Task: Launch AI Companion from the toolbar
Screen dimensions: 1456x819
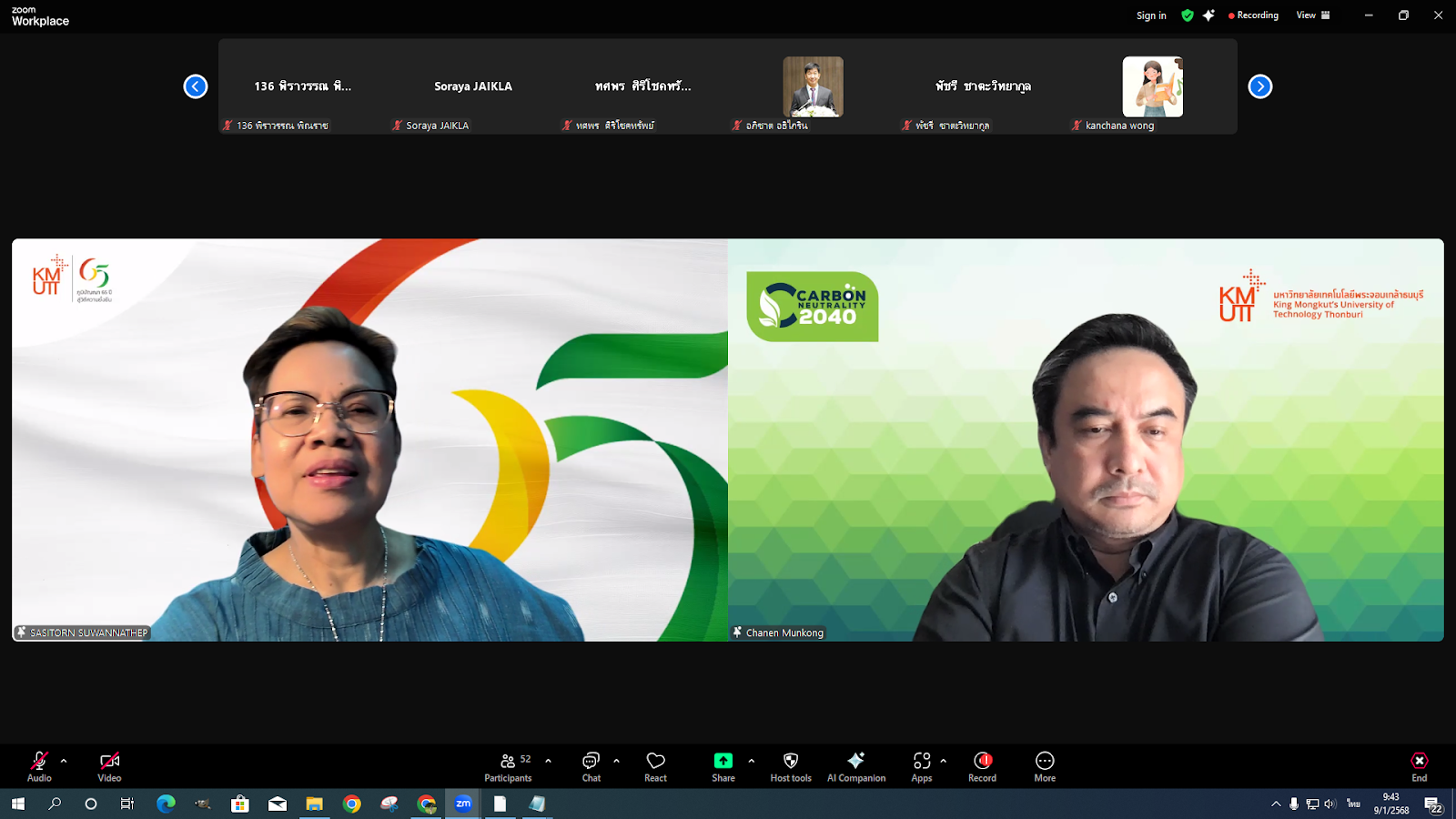Action: tap(856, 766)
